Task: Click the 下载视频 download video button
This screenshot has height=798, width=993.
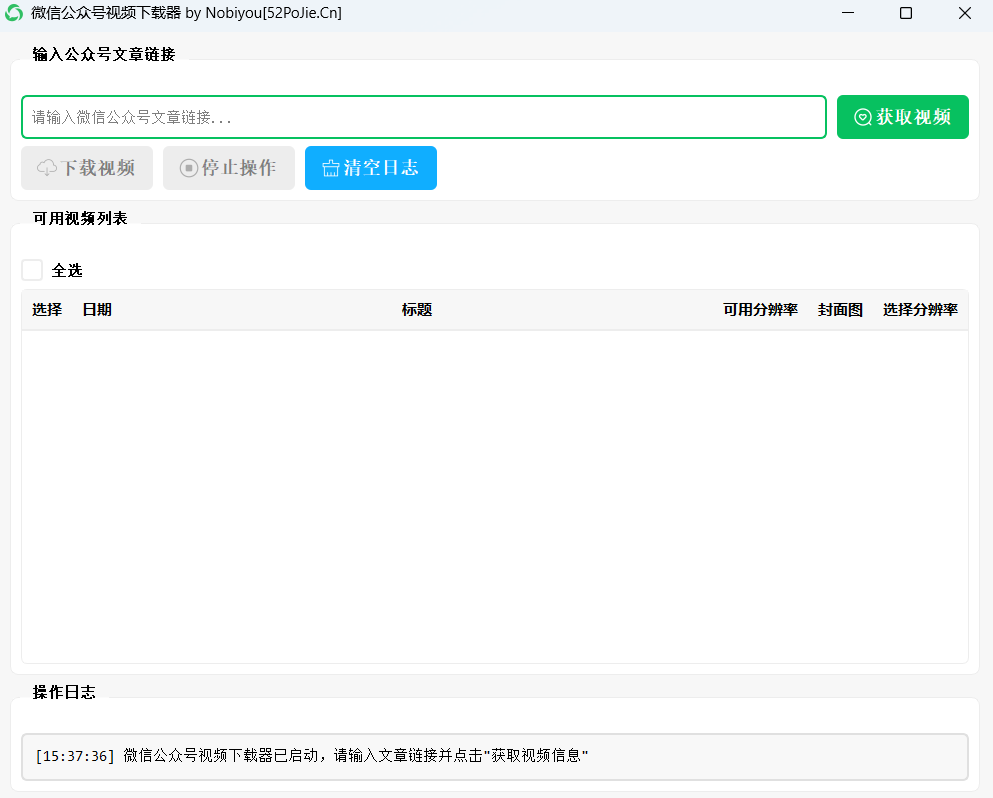Action: click(x=87, y=168)
